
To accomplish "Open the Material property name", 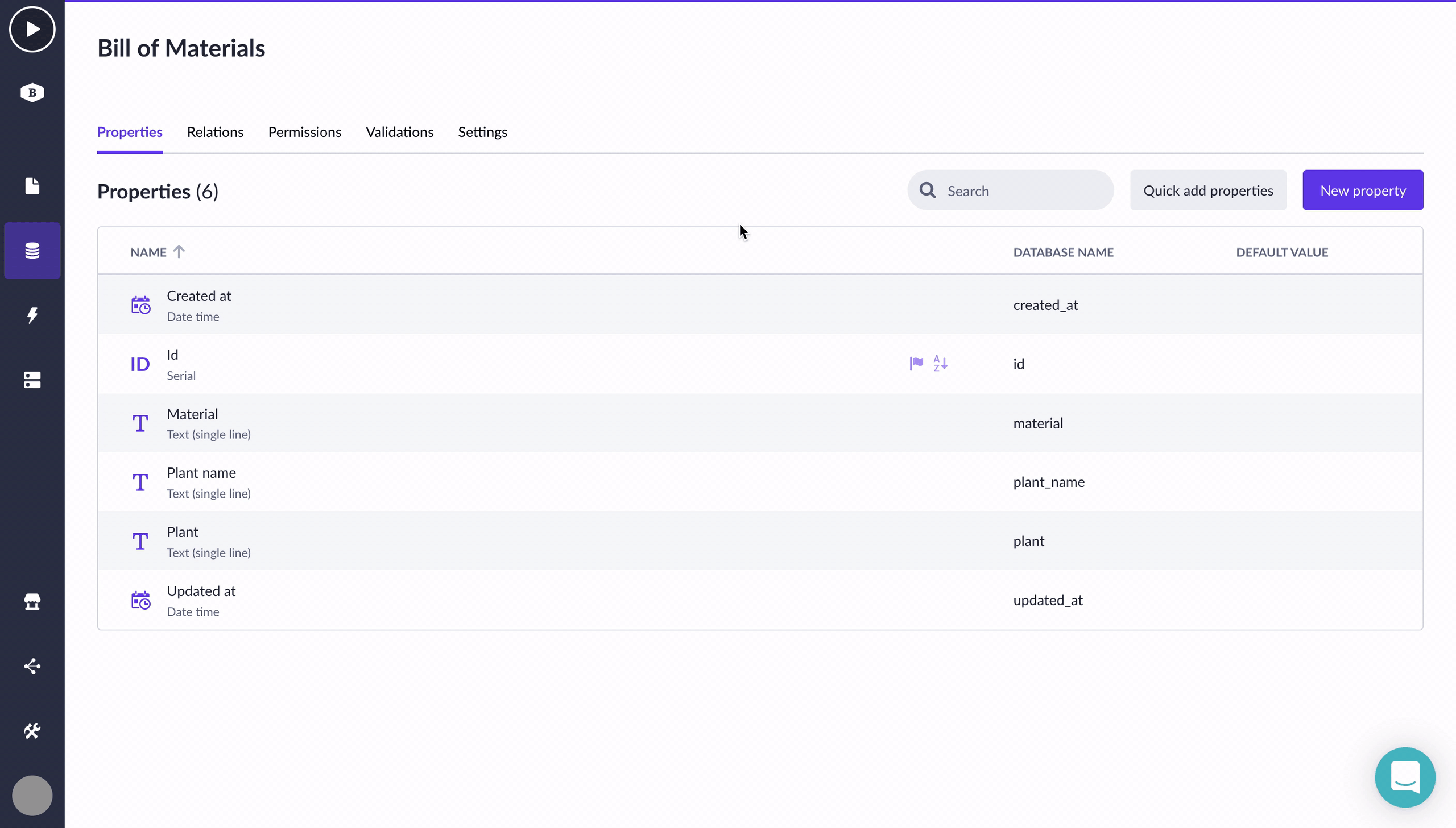I will pos(192,414).
